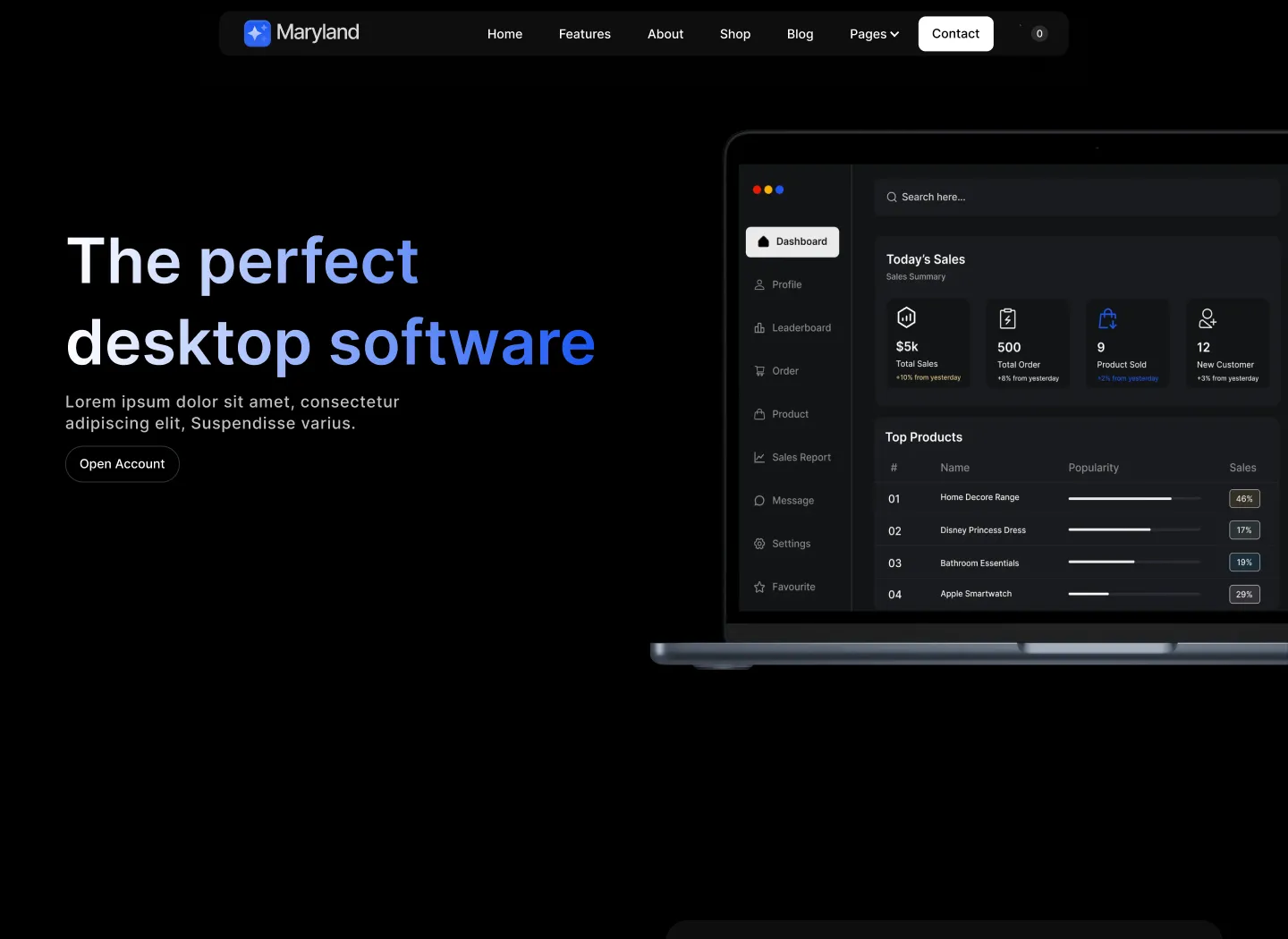Go to the Home menu item
Viewport: 1288px width, 939px height.
(x=504, y=34)
